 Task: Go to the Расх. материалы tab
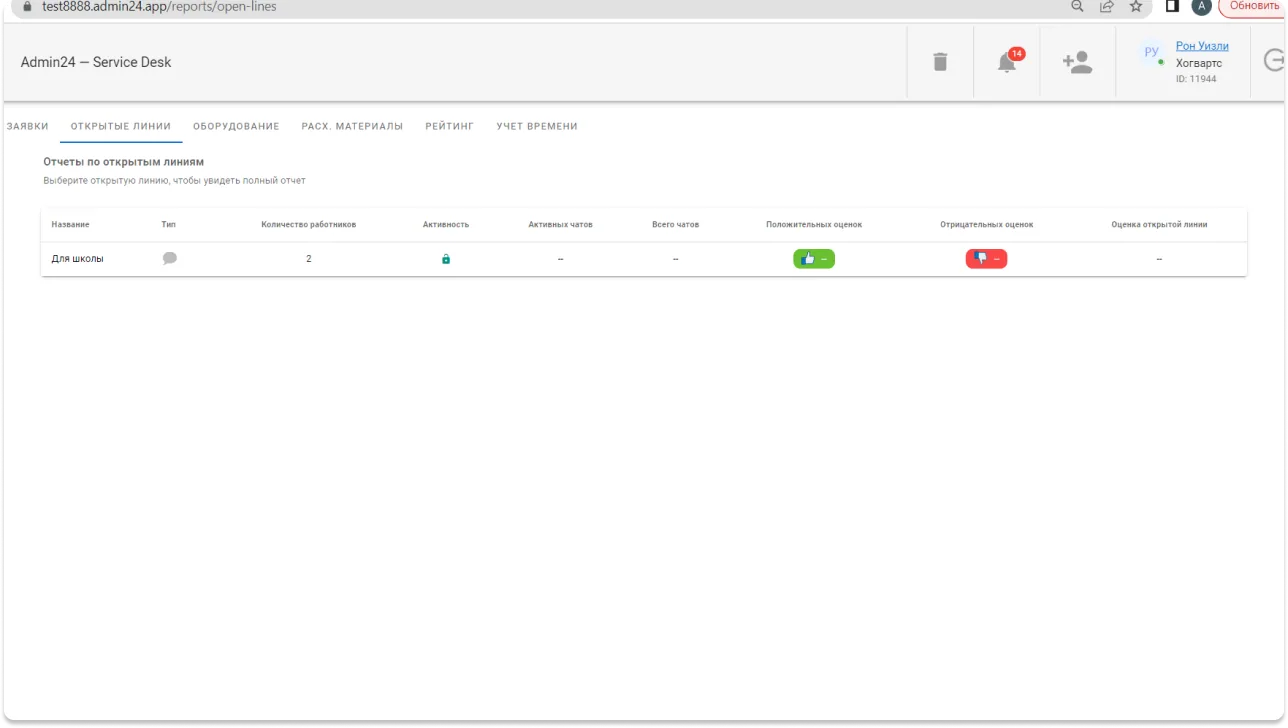352,126
